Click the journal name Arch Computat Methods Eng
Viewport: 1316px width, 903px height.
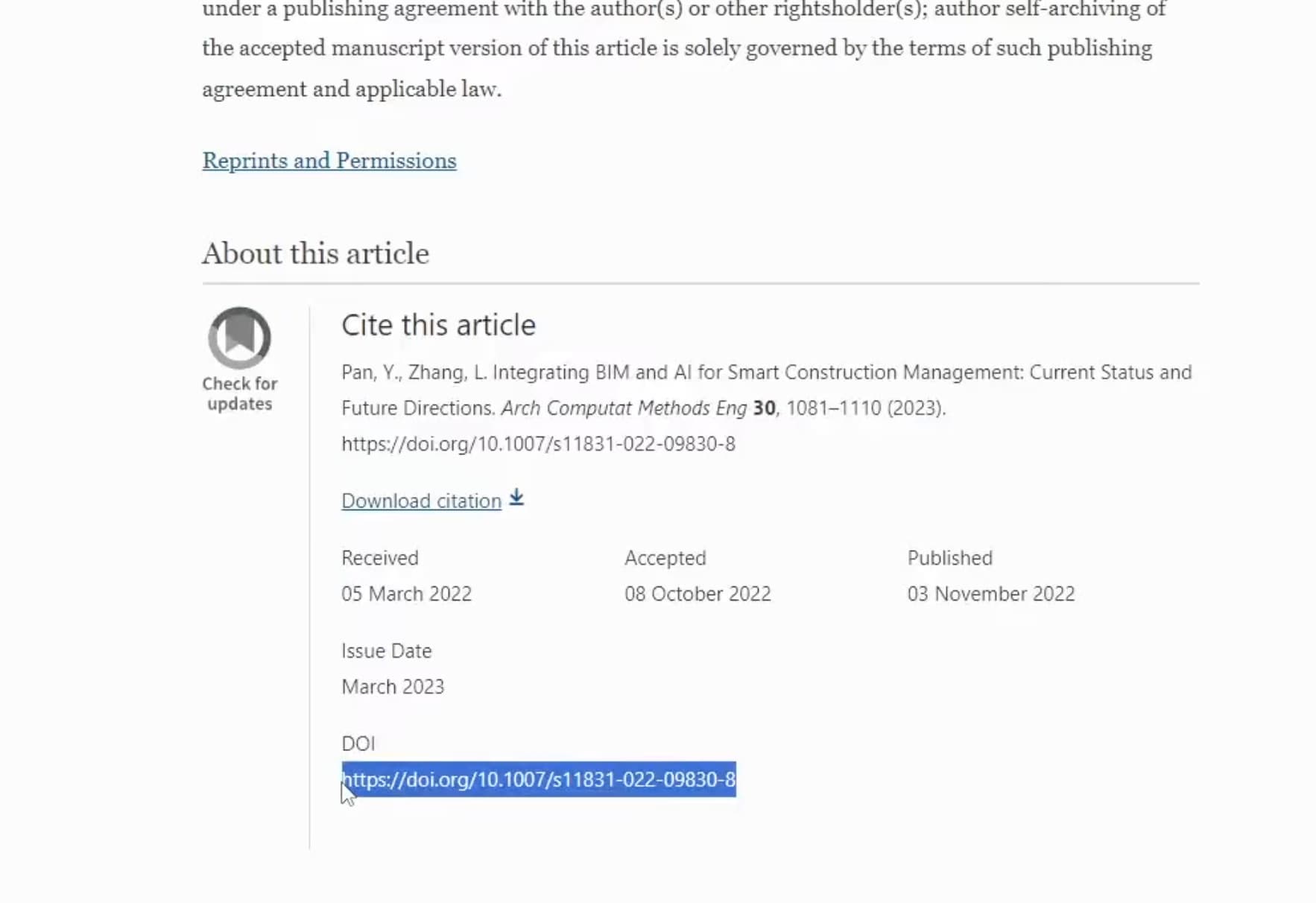tap(624, 408)
